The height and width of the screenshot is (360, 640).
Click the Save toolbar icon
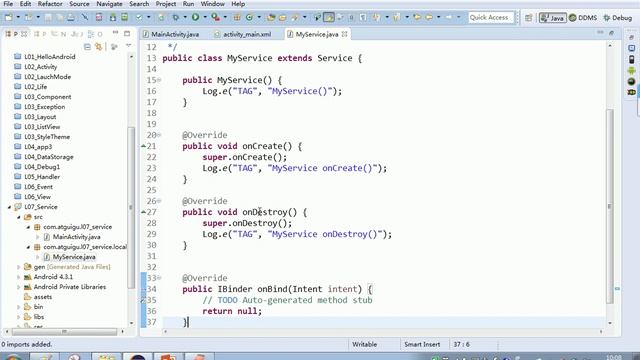[x=48, y=17]
